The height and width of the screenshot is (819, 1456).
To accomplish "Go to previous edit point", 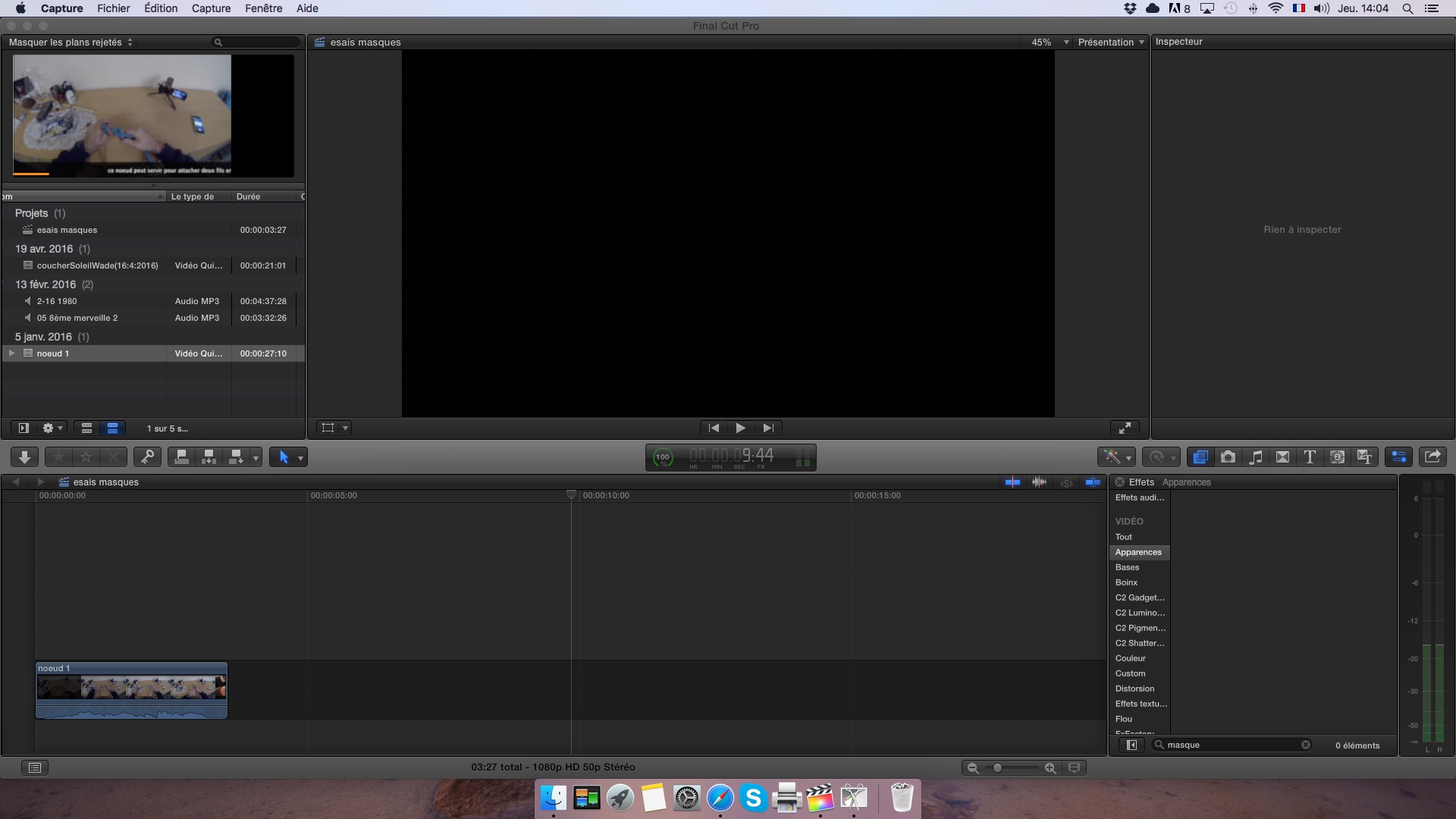I will (x=714, y=428).
